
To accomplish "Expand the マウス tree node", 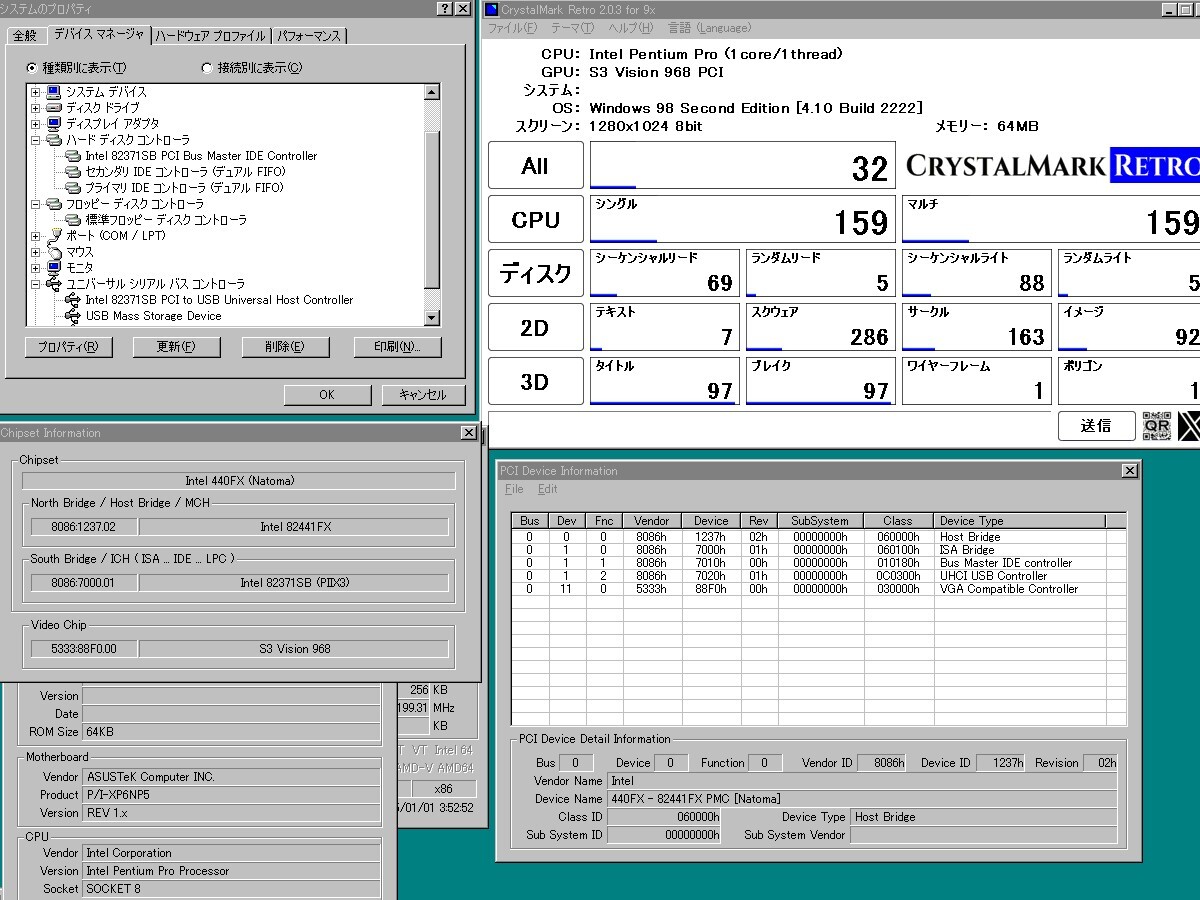I will [x=36, y=252].
